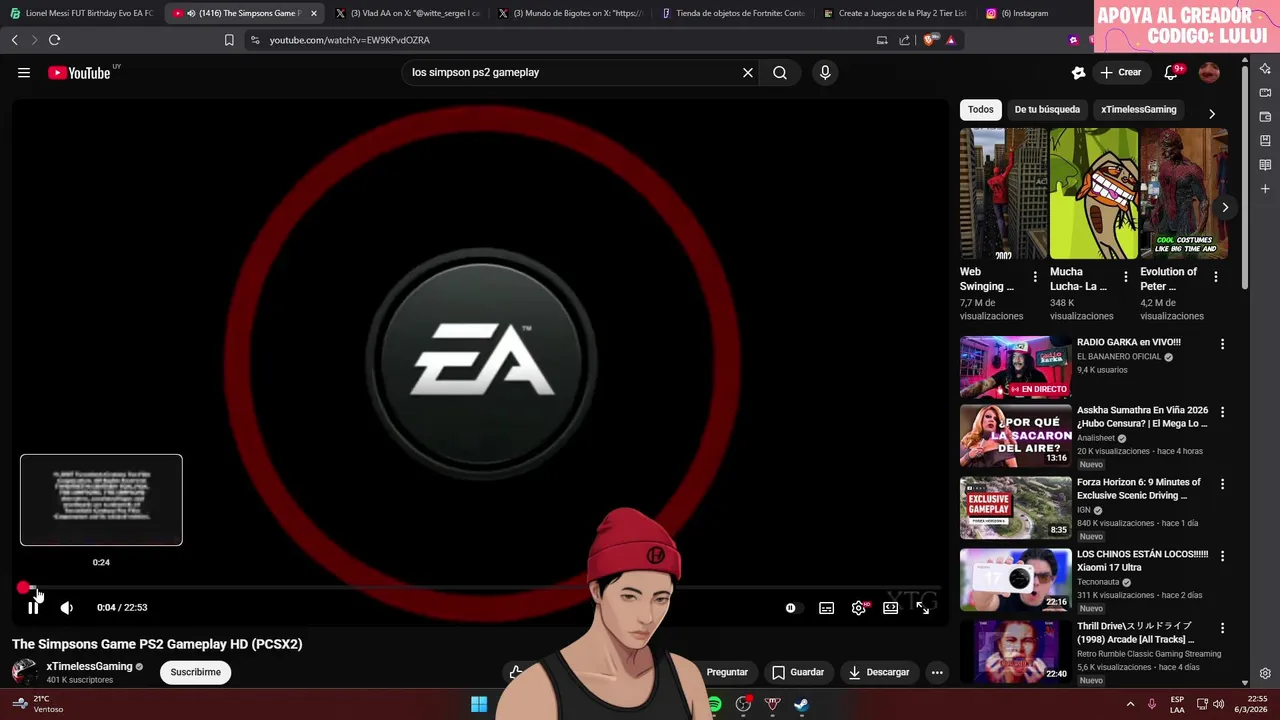
Task: Open sidebar reading list icon
Action: [x=1265, y=164]
